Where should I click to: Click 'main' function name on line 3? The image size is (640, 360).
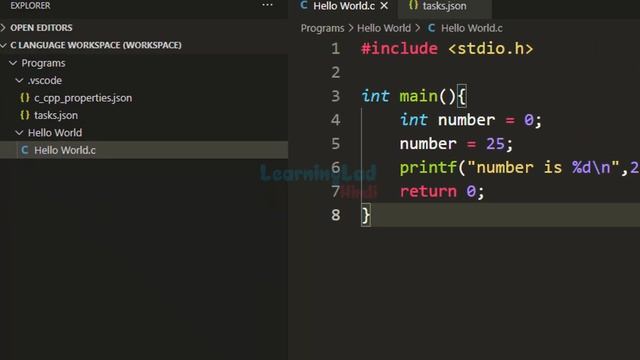[418, 96]
